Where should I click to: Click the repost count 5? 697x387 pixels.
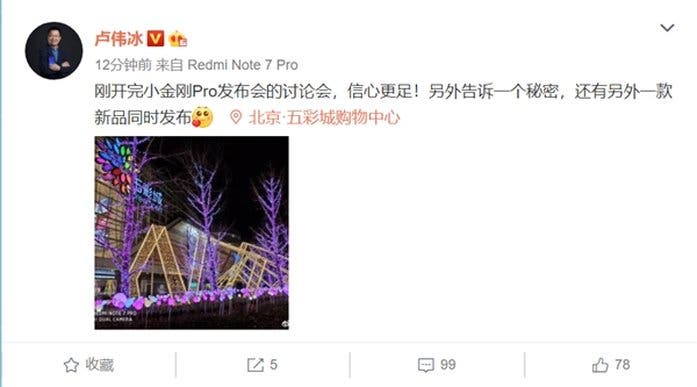click(273, 365)
